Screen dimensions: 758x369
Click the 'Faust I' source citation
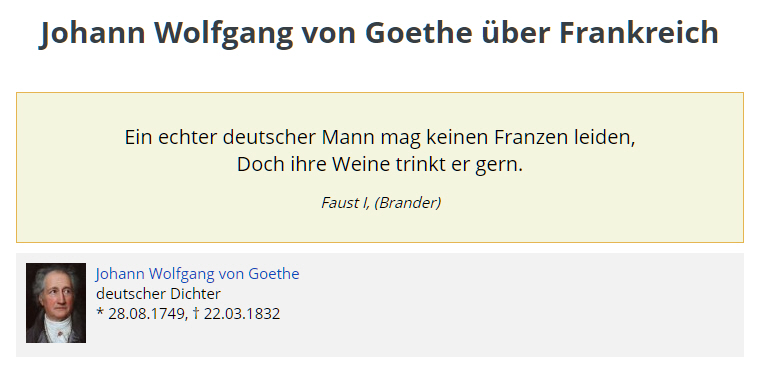click(x=346, y=203)
